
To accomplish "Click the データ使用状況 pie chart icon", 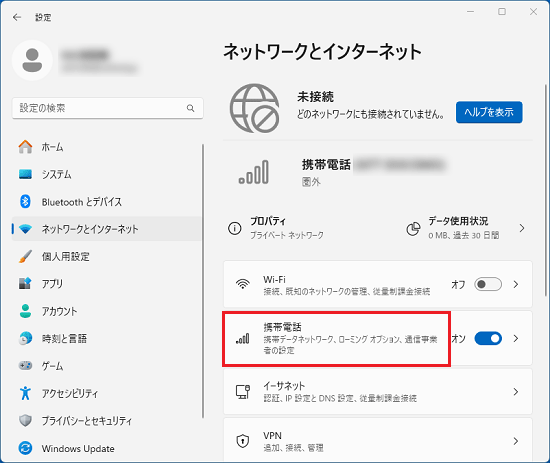I will (413, 228).
